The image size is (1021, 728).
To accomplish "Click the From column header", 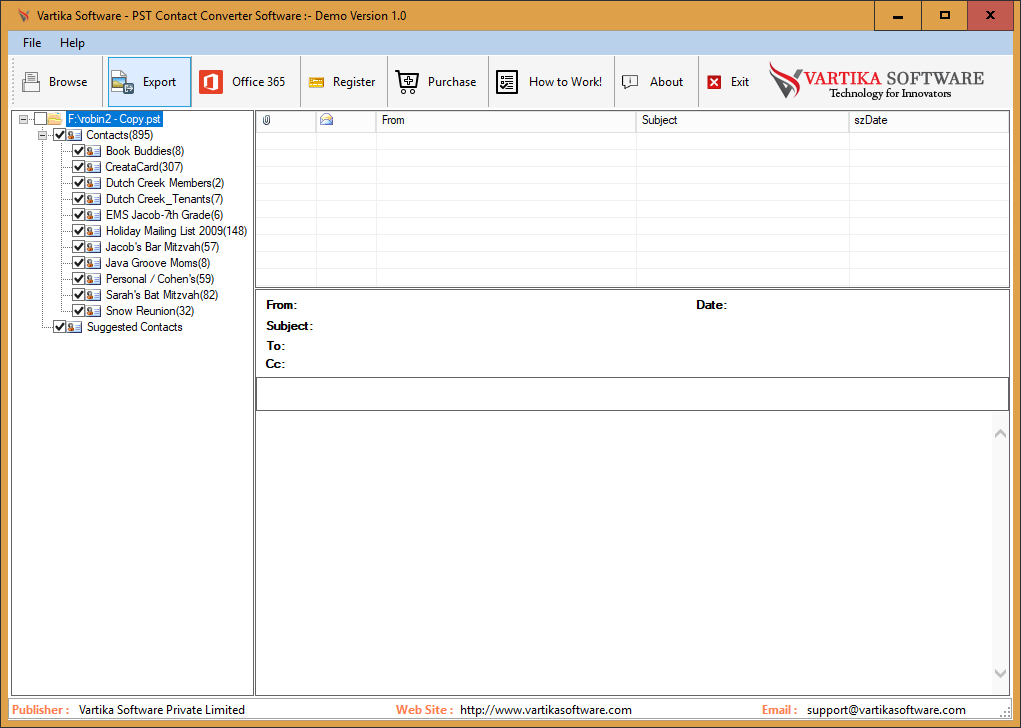I will pyautogui.click(x=506, y=120).
